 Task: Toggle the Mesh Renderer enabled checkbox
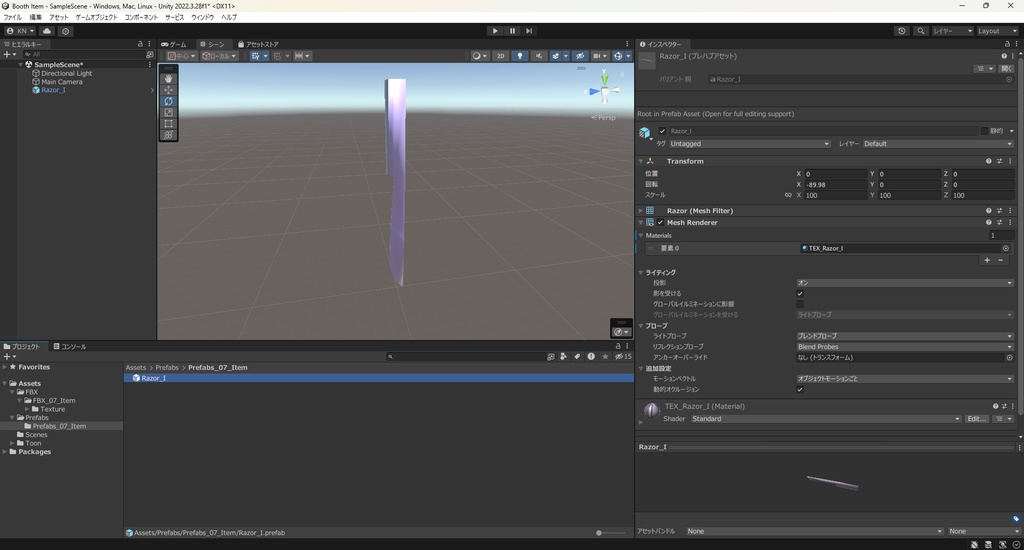point(660,223)
